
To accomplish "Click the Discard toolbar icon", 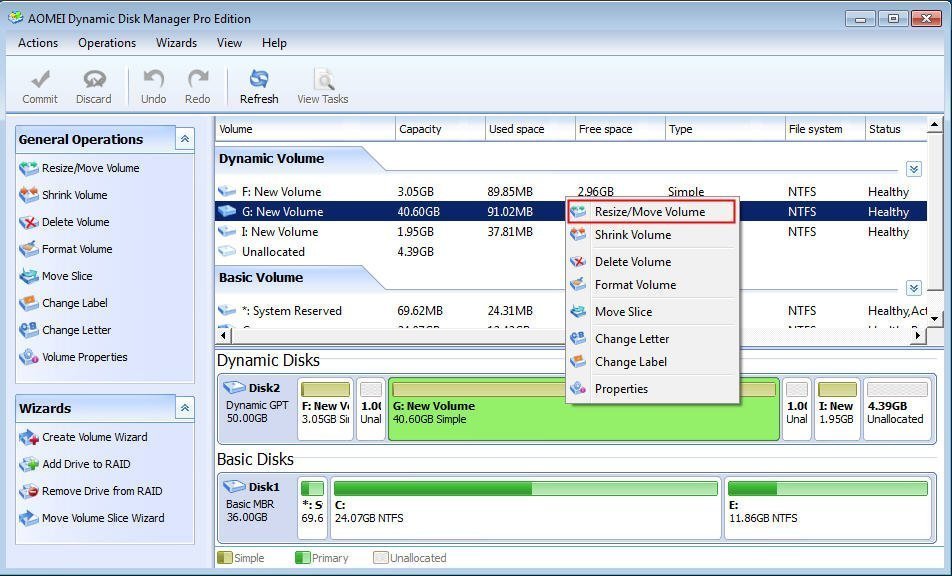I will [94, 79].
